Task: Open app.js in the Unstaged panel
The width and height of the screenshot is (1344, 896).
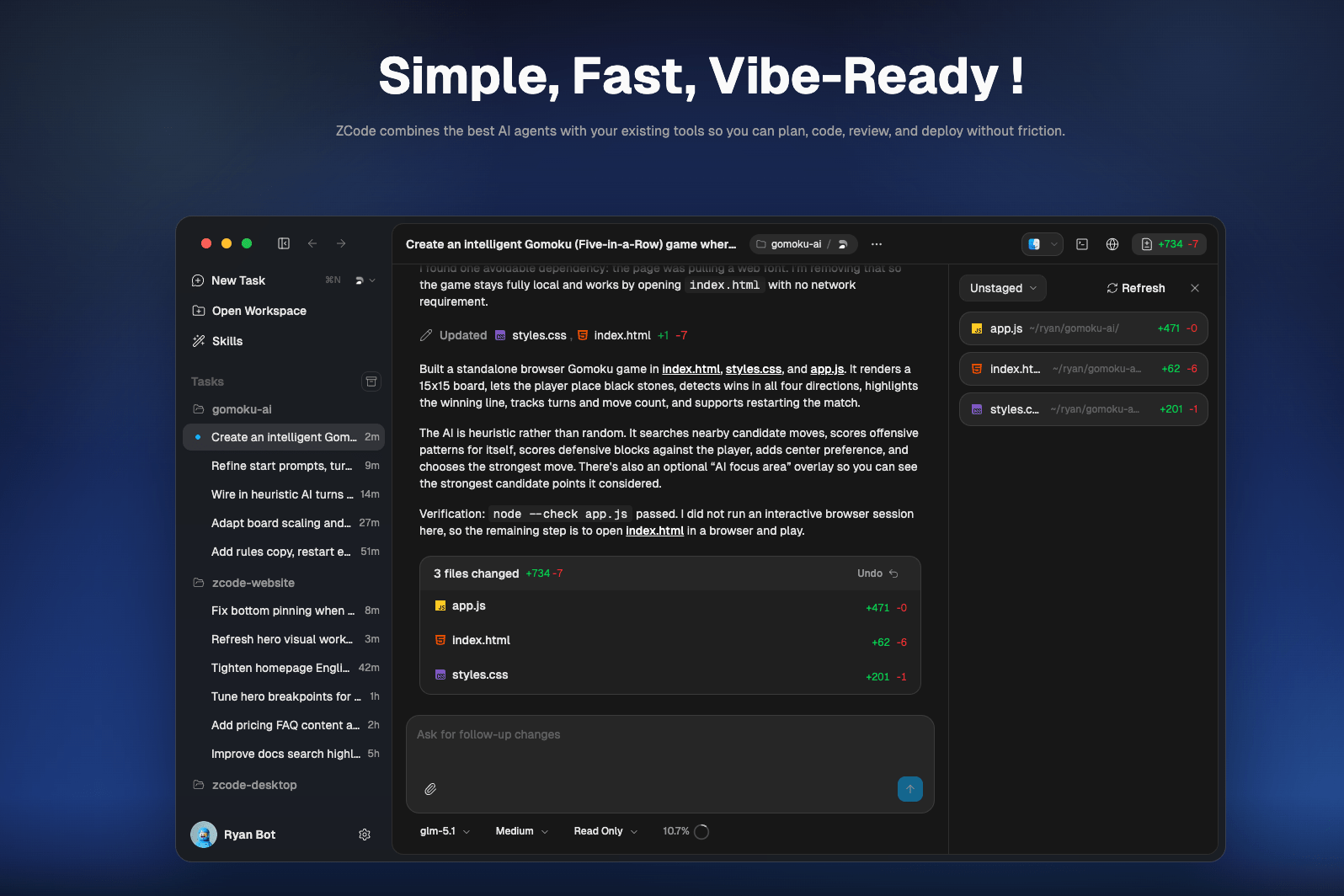Action: (x=1083, y=328)
